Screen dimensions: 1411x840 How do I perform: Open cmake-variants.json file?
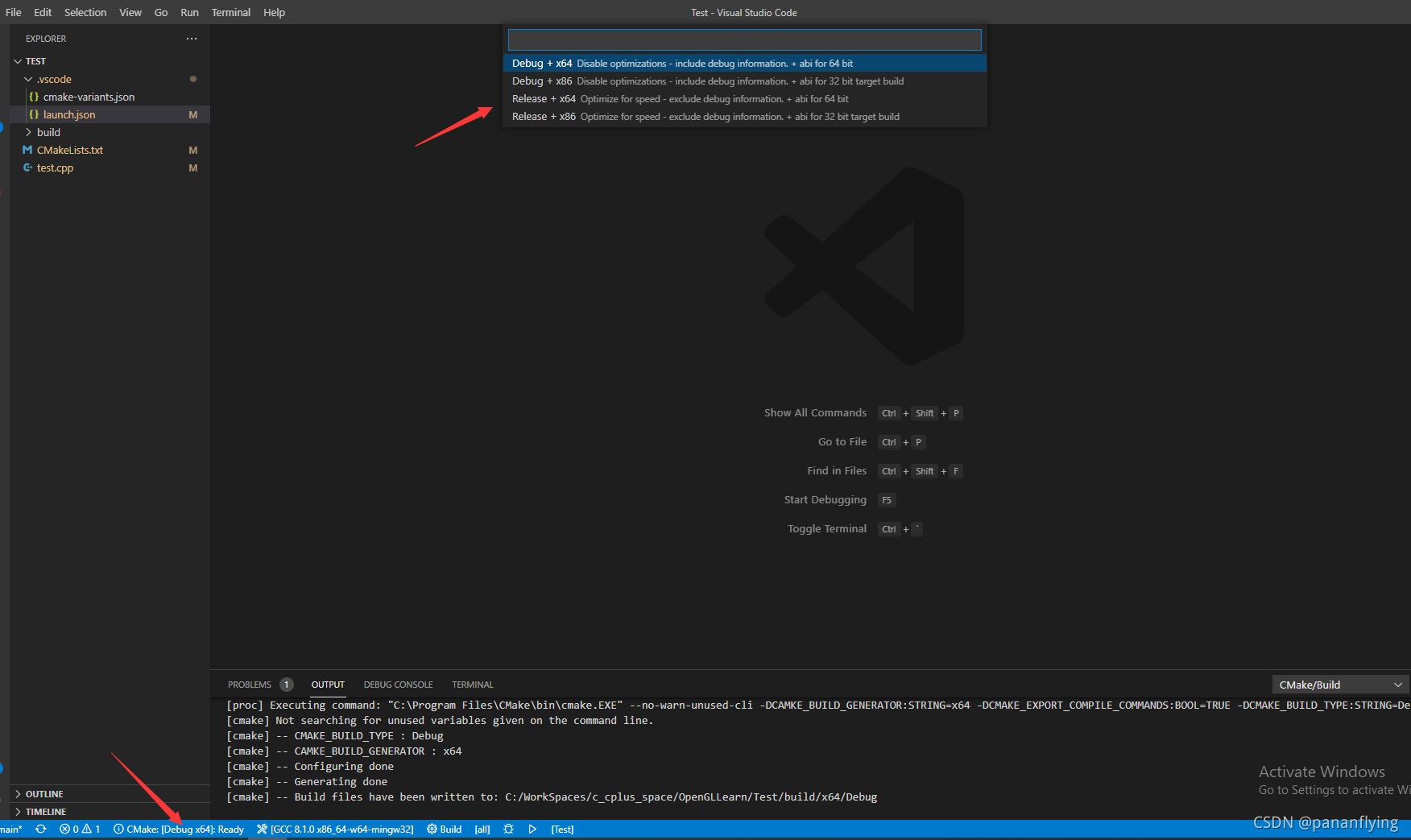[x=89, y=97]
